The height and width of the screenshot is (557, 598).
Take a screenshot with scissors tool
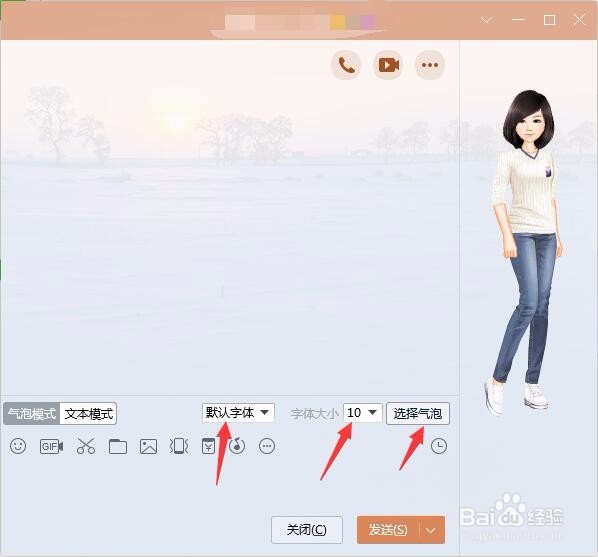click(86, 446)
